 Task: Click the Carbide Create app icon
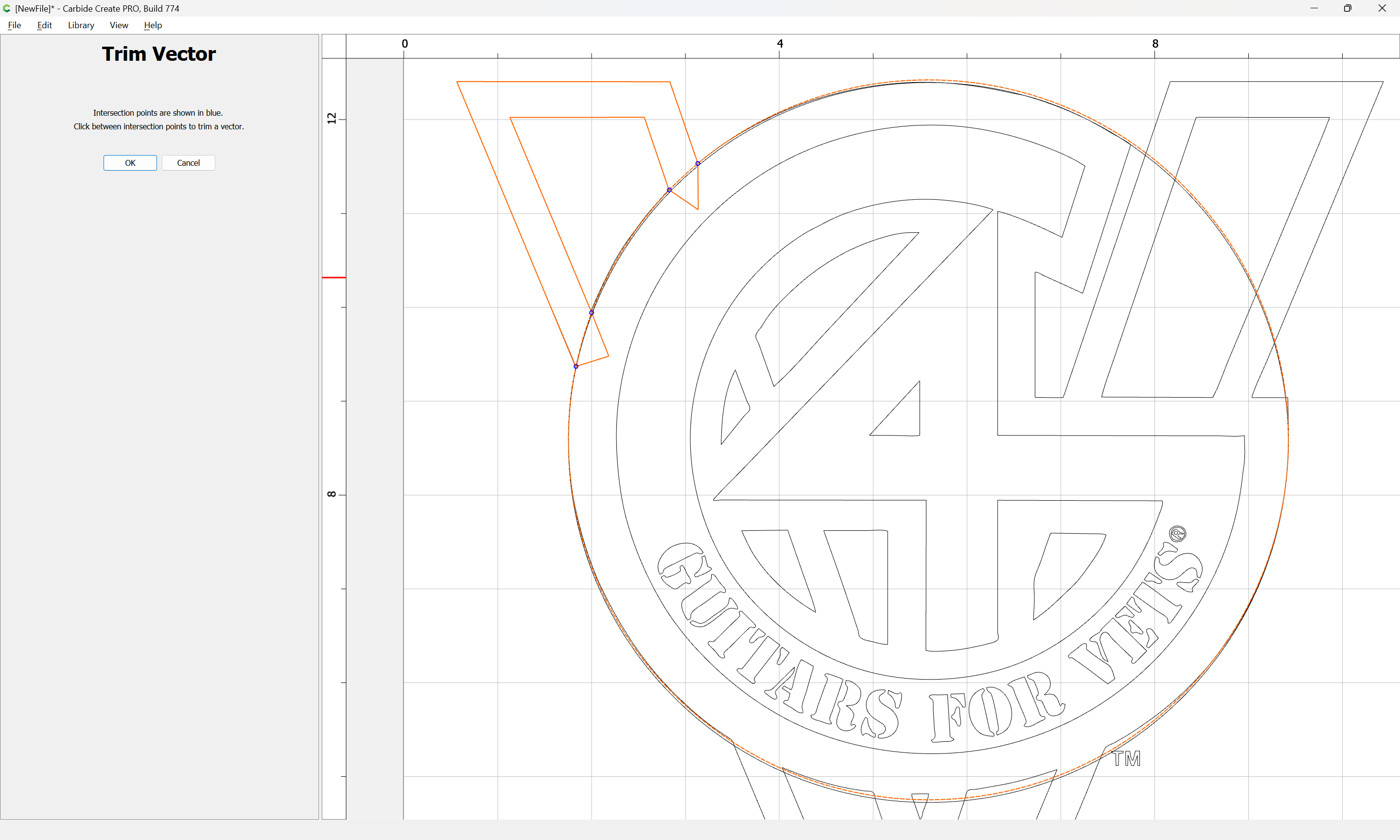(7, 8)
